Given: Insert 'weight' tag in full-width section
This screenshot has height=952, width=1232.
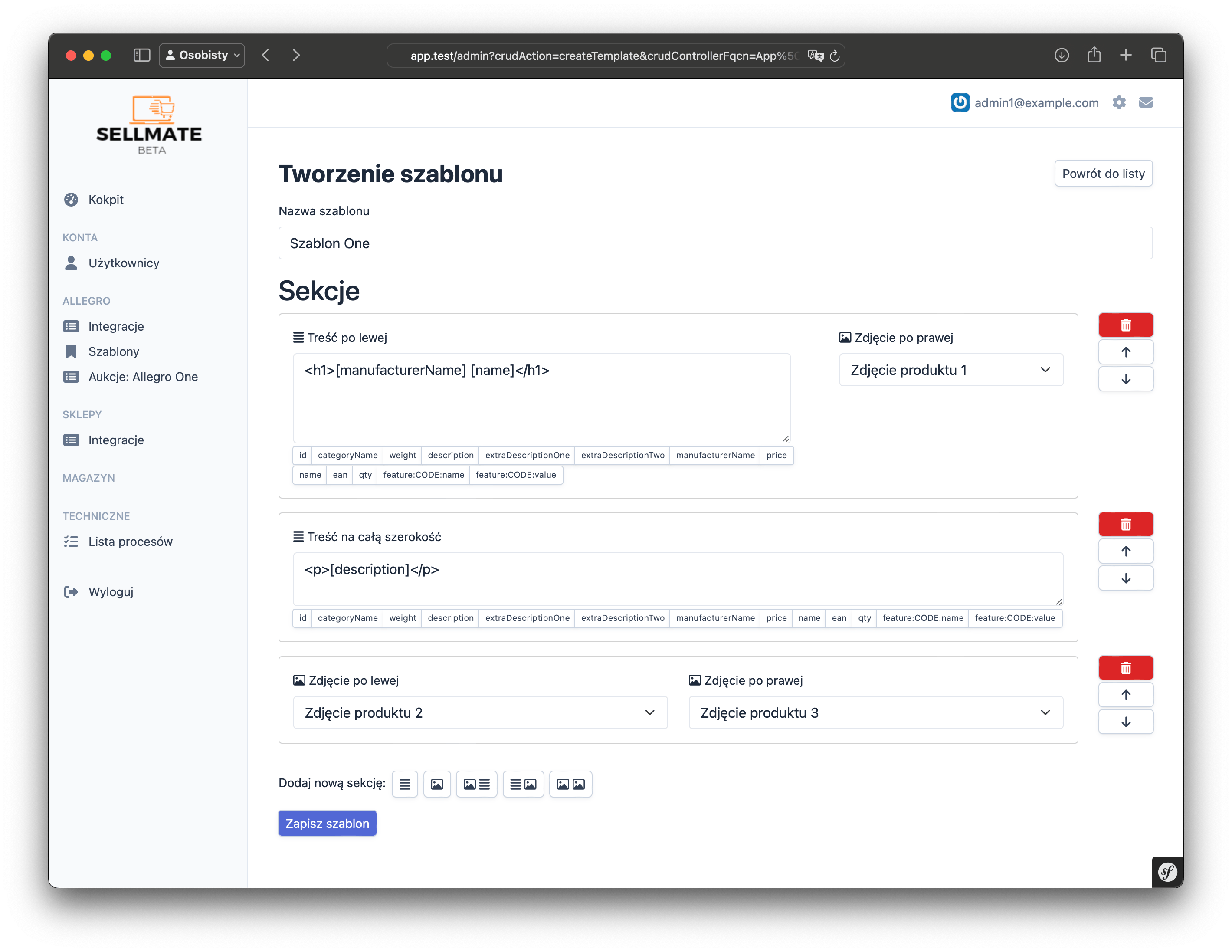Looking at the screenshot, I should click(402, 618).
